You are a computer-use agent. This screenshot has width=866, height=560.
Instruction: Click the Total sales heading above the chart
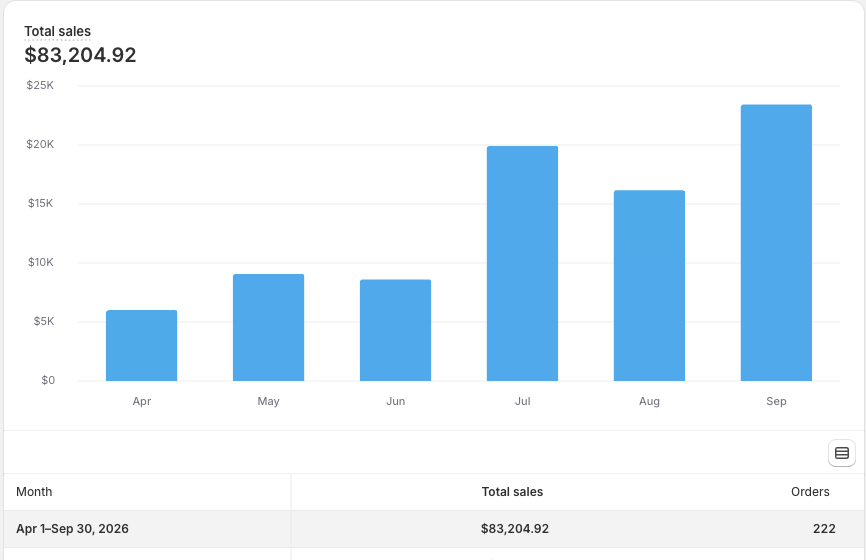57,31
